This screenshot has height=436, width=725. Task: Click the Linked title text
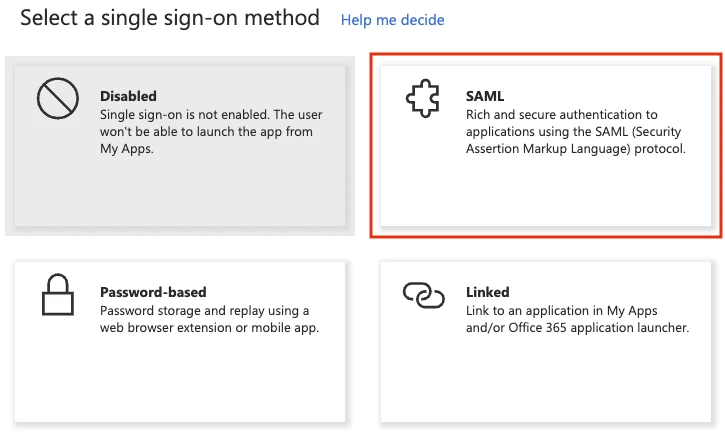(x=487, y=292)
